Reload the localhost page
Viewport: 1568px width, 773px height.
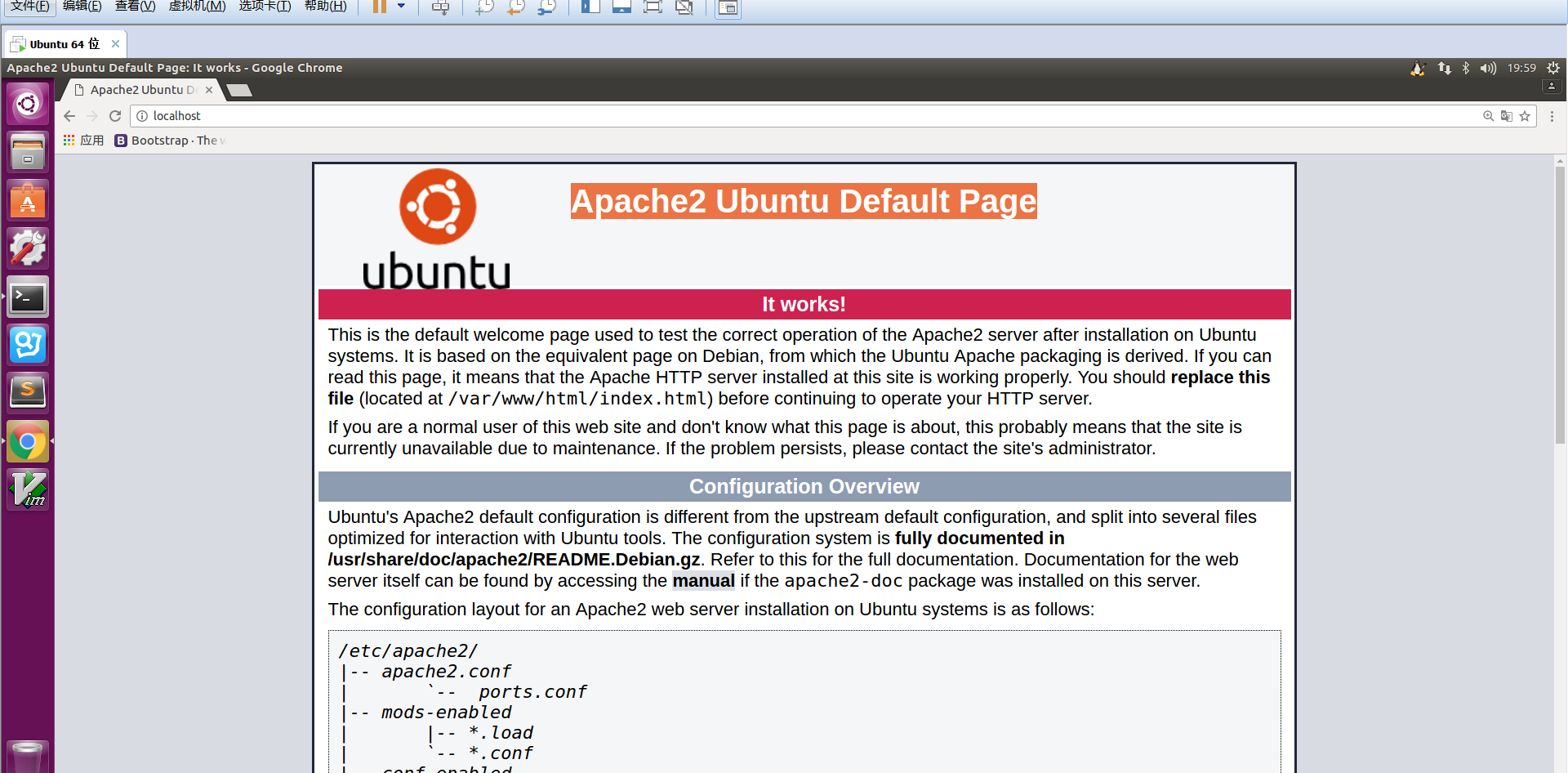(x=115, y=116)
